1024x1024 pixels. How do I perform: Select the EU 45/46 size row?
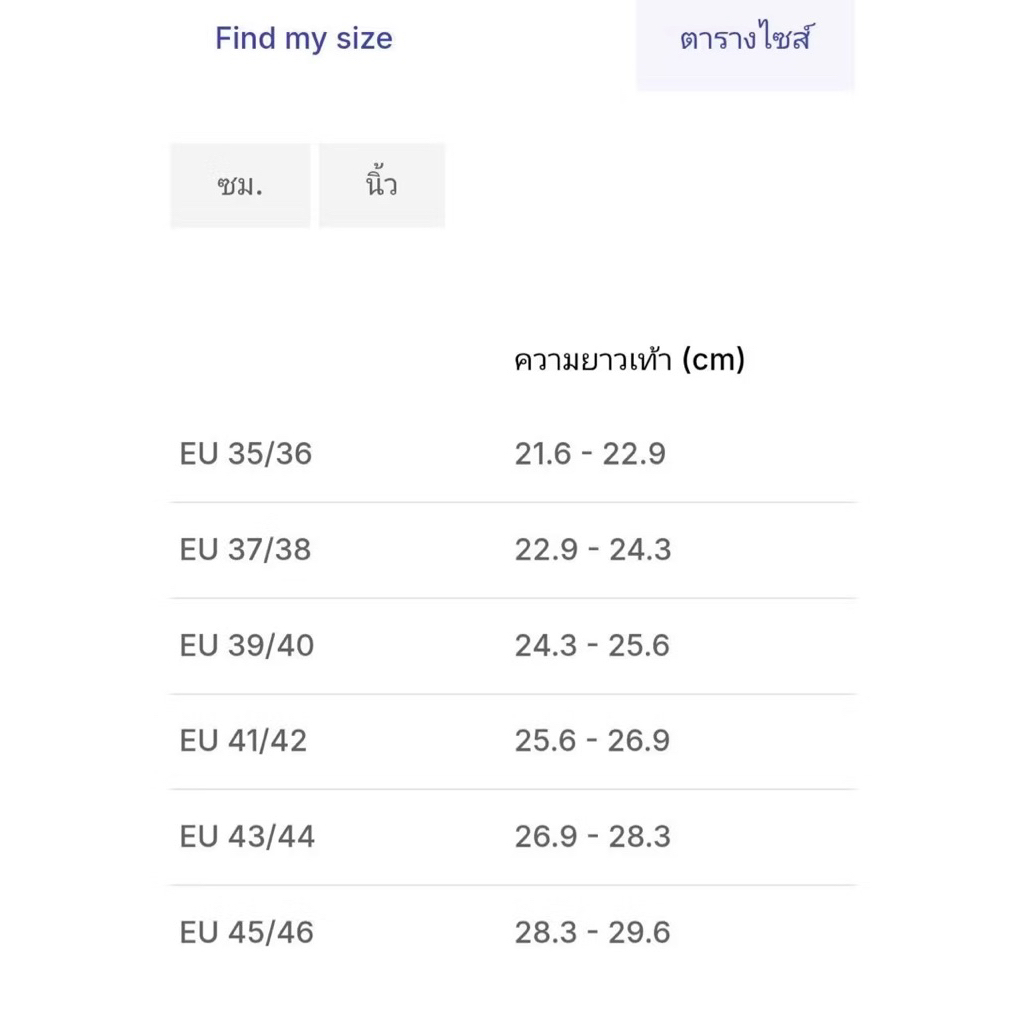pyautogui.click(x=513, y=933)
